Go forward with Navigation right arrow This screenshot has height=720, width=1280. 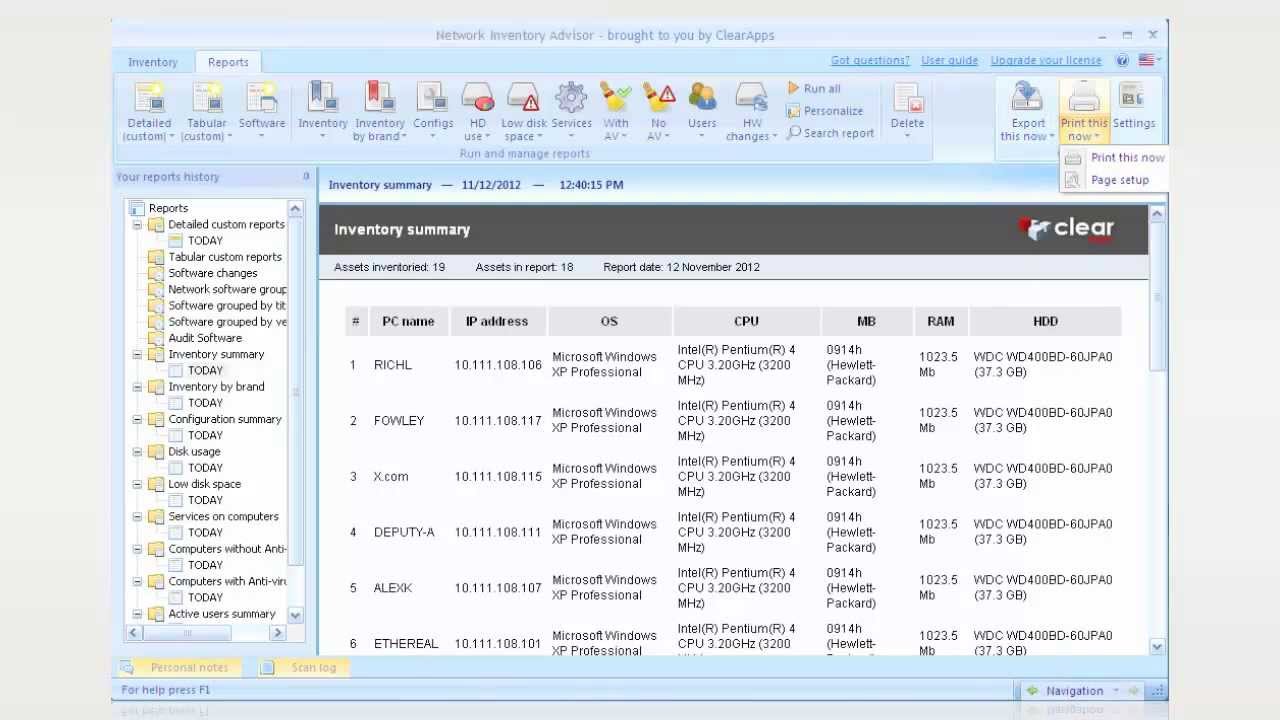tap(1133, 691)
